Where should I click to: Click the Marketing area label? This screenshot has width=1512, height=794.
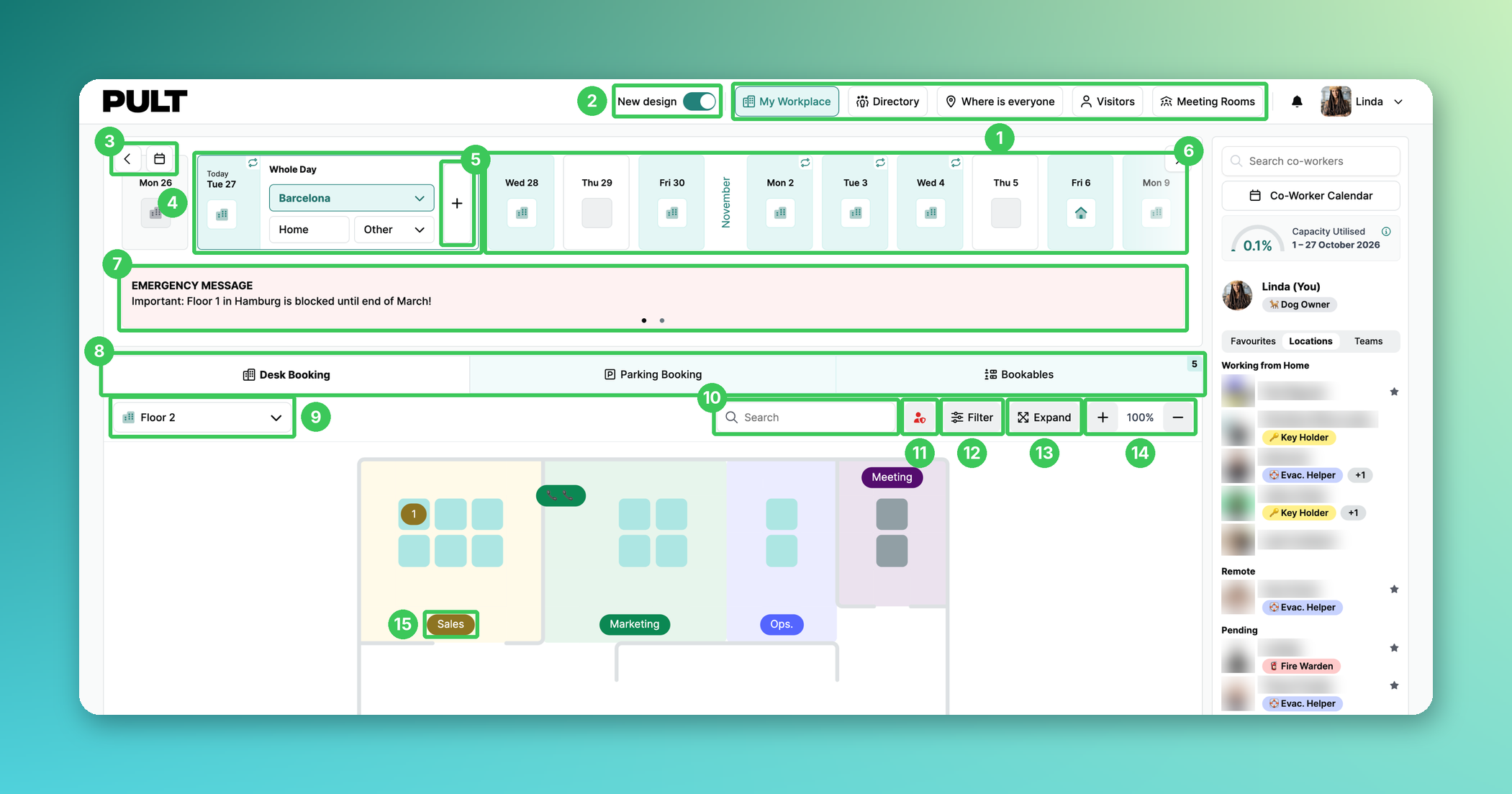pyautogui.click(x=634, y=624)
